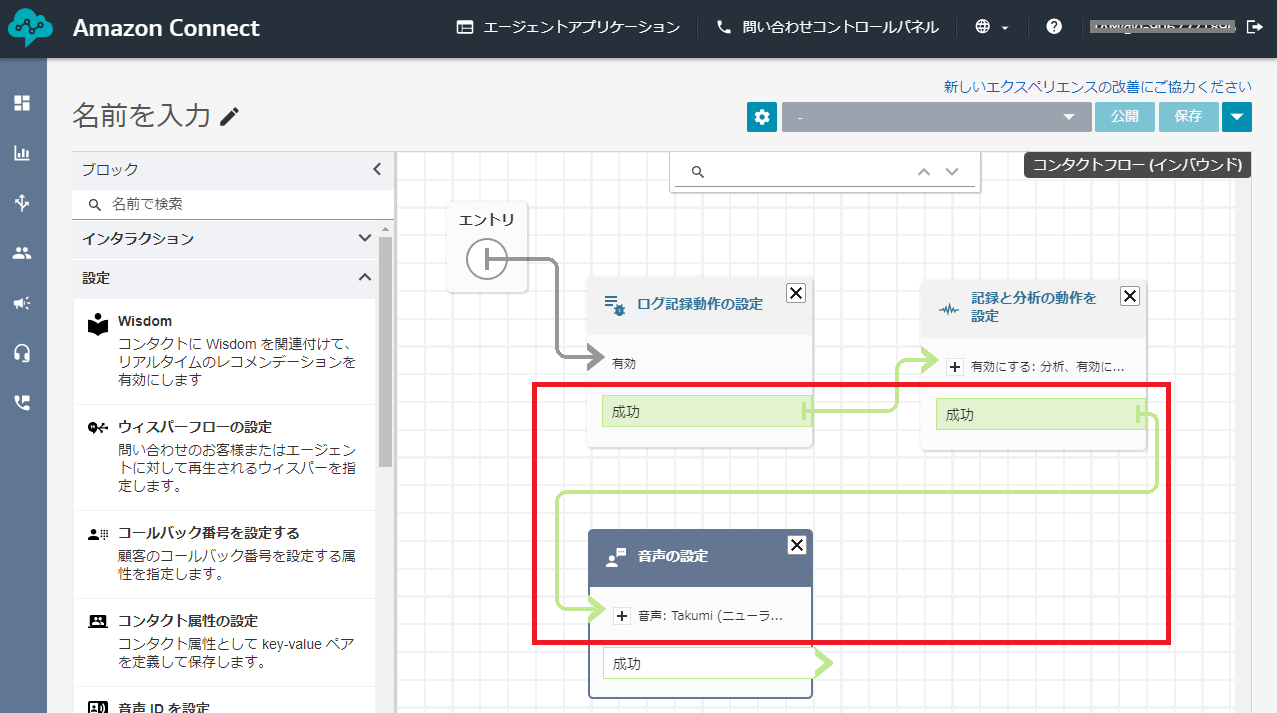Click the 名前で検索 block search field

pos(232,204)
